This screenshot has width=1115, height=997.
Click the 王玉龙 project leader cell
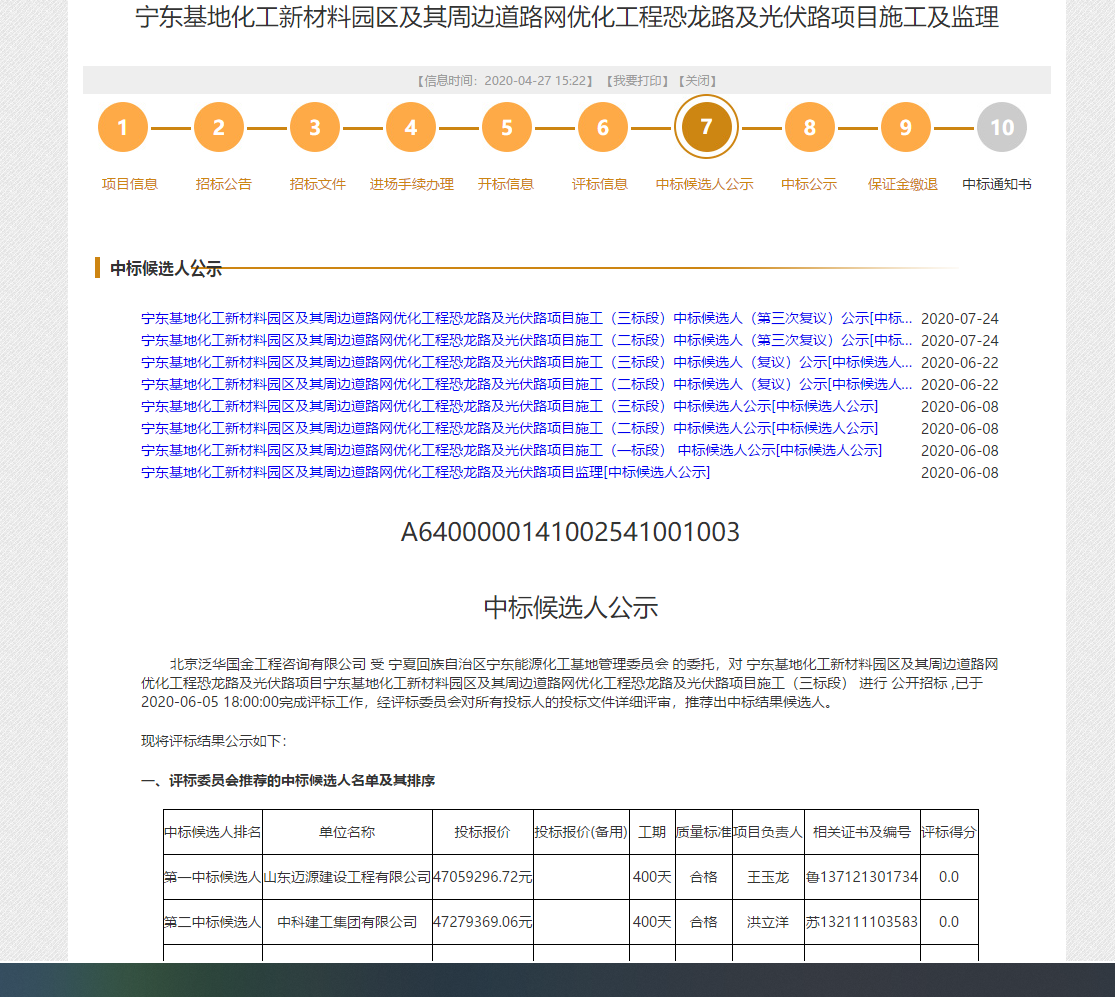coord(768,877)
